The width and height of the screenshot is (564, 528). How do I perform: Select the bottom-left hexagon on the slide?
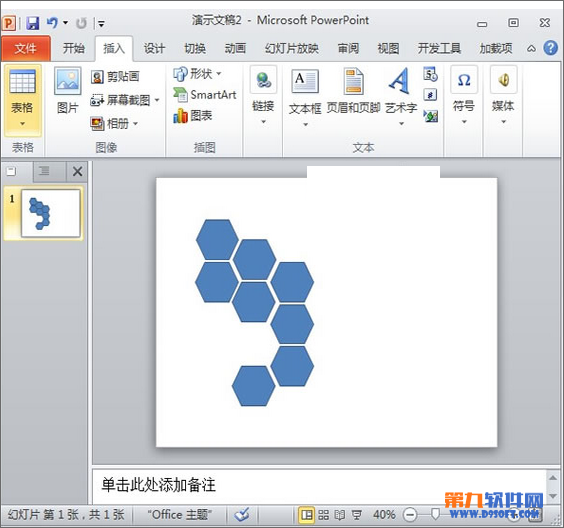(x=254, y=386)
